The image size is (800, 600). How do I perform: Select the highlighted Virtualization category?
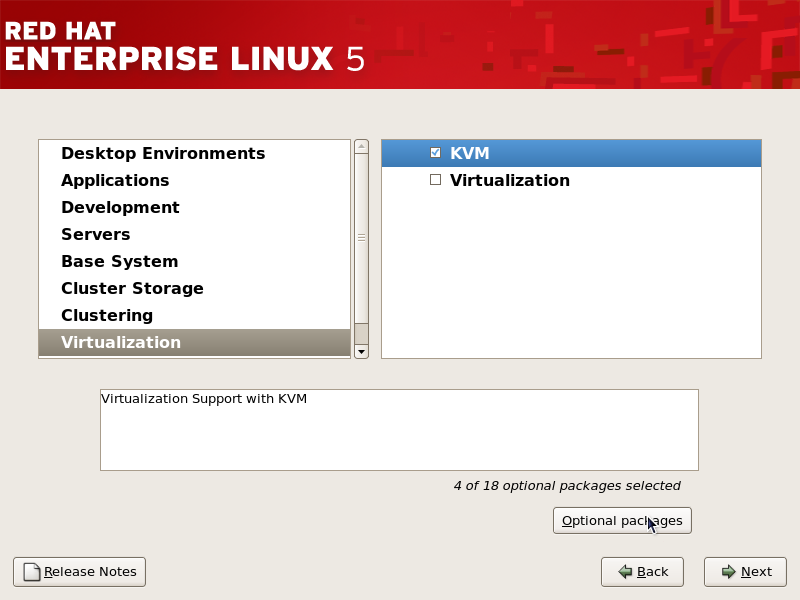click(x=121, y=342)
